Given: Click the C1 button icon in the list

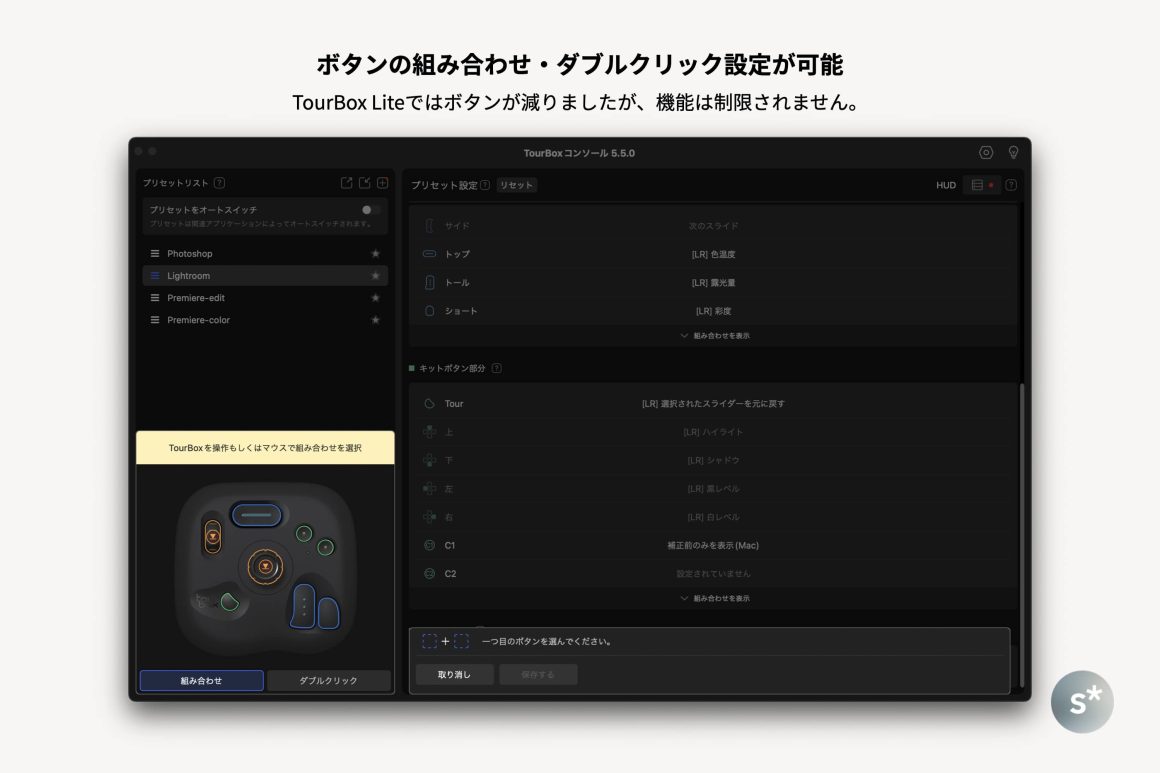Looking at the screenshot, I should coord(429,546).
